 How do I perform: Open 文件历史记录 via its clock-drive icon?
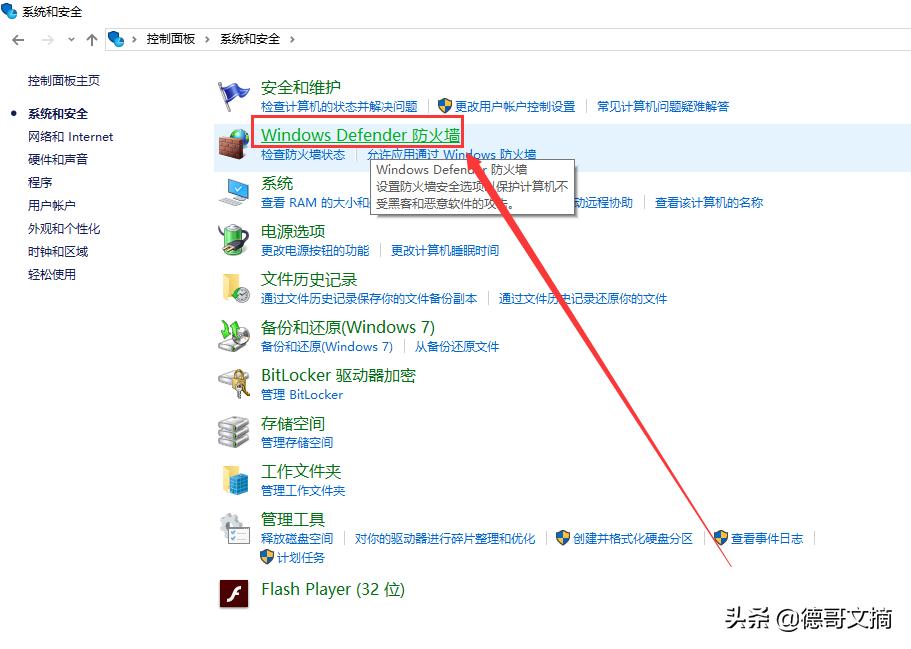point(234,286)
